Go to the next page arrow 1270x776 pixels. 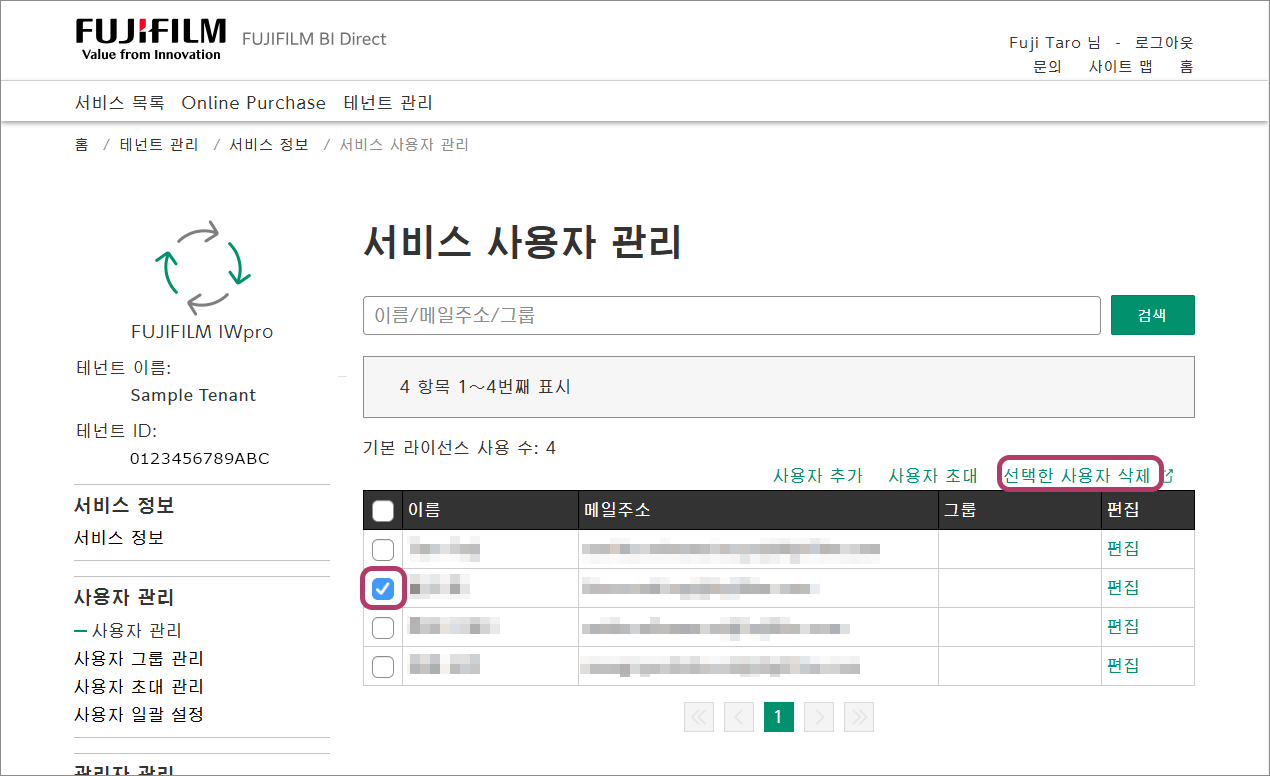click(x=818, y=716)
